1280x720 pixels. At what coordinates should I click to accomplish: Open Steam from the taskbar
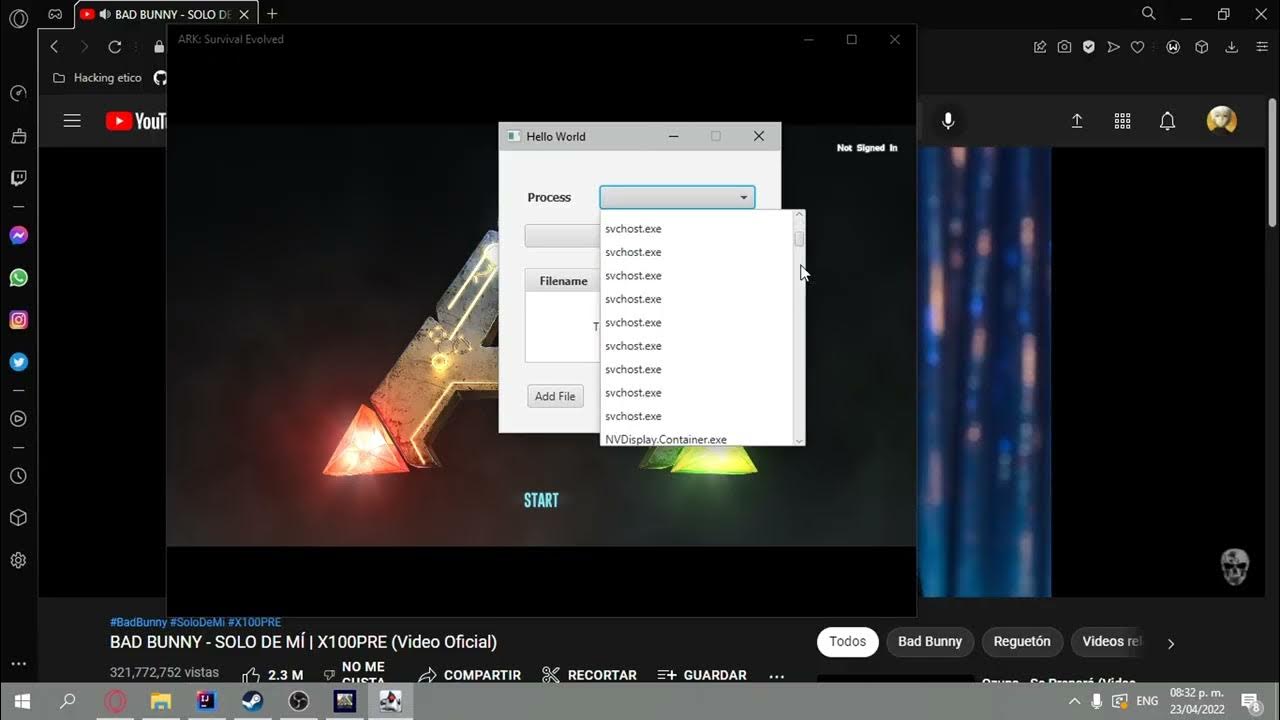pyautogui.click(x=252, y=701)
